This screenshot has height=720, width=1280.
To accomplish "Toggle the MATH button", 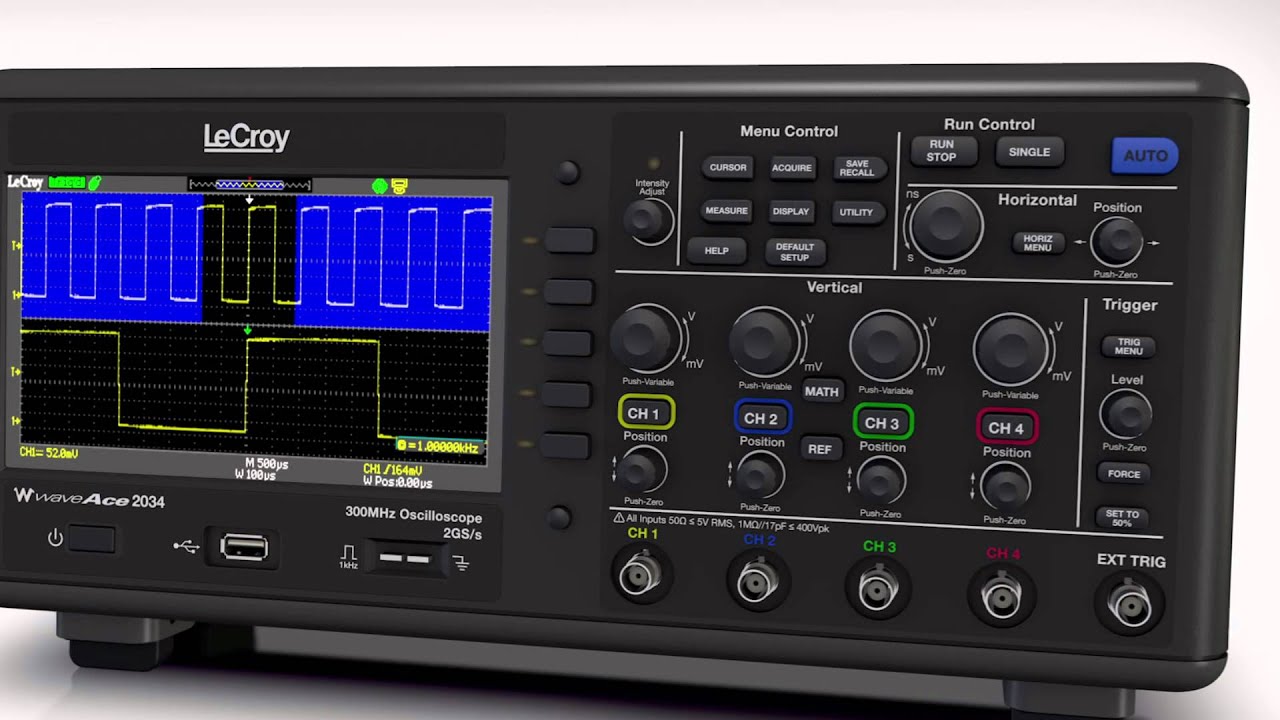I will (x=821, y=391).
